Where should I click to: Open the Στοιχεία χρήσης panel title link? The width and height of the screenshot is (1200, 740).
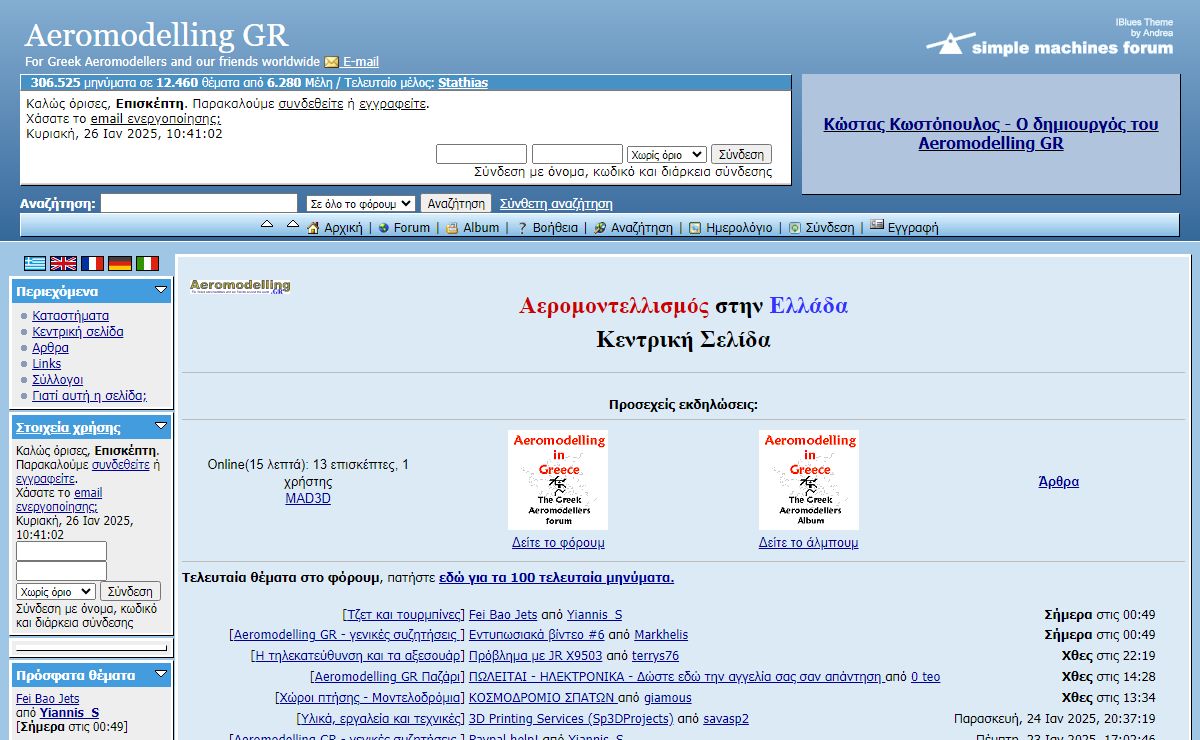(68, 427)
